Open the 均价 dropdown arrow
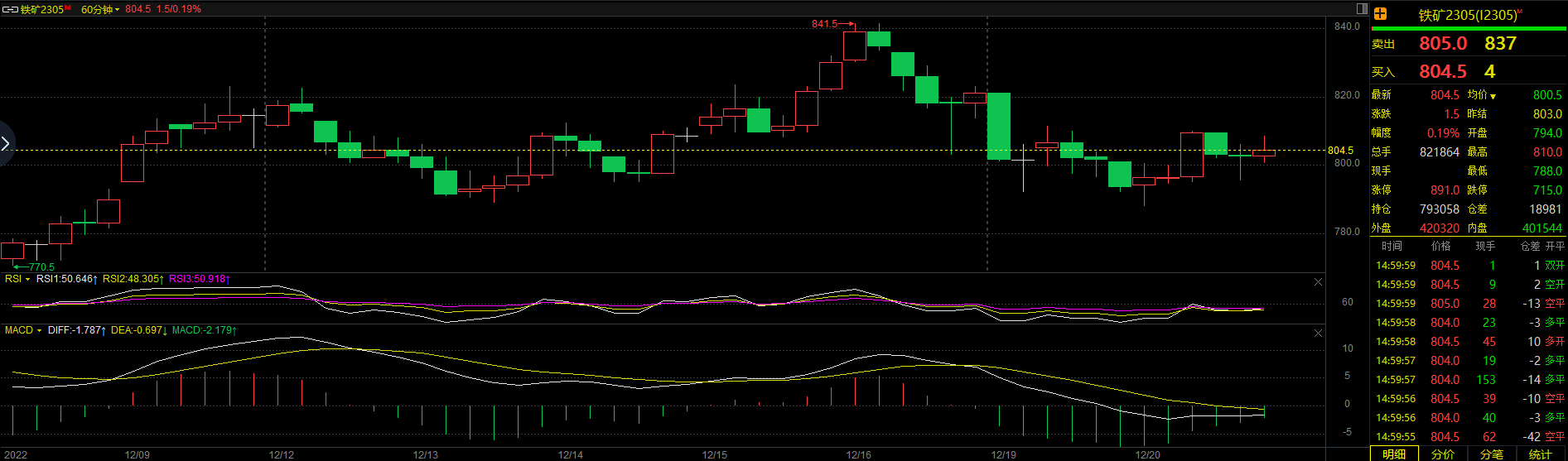 click(x=1493, y=96)
